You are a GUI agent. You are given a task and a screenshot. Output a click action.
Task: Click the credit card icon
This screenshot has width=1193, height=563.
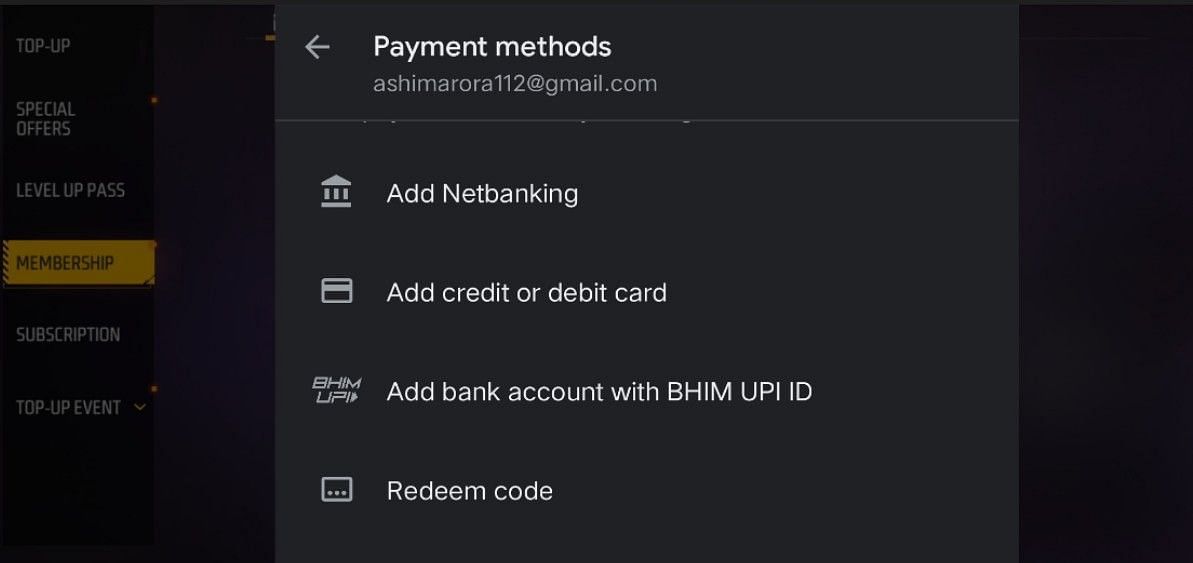coord(336,291)
